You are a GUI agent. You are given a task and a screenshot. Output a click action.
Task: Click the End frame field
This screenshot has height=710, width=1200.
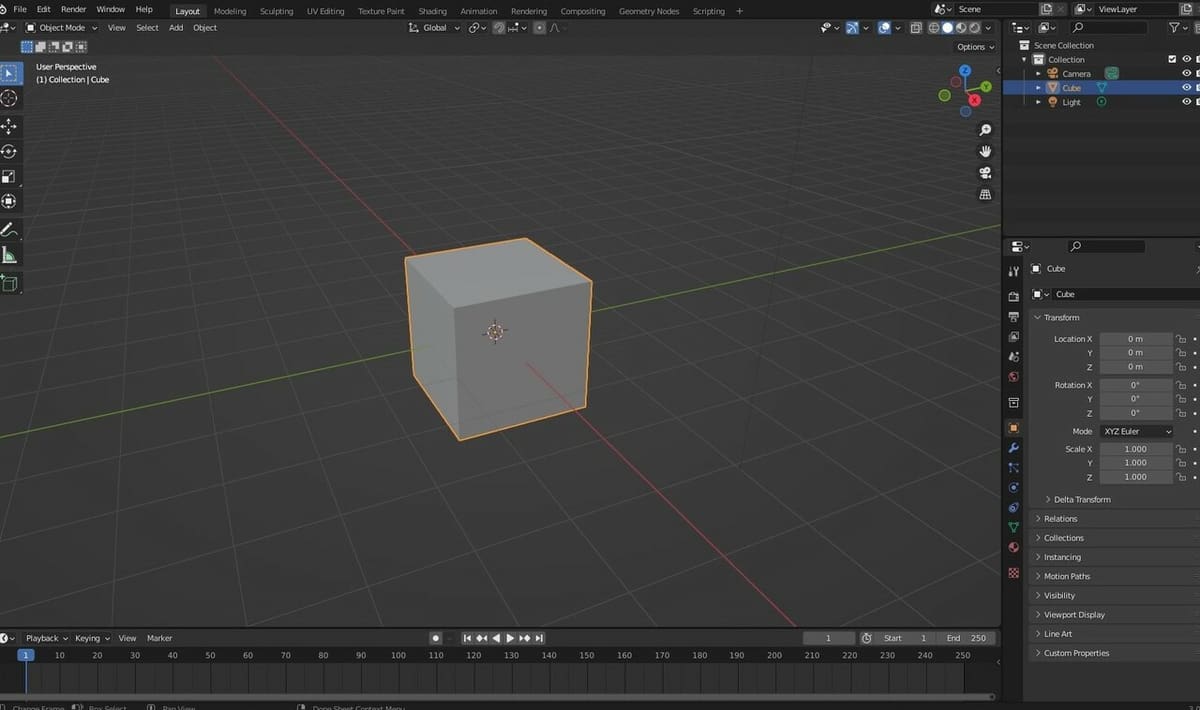point(967,638)
